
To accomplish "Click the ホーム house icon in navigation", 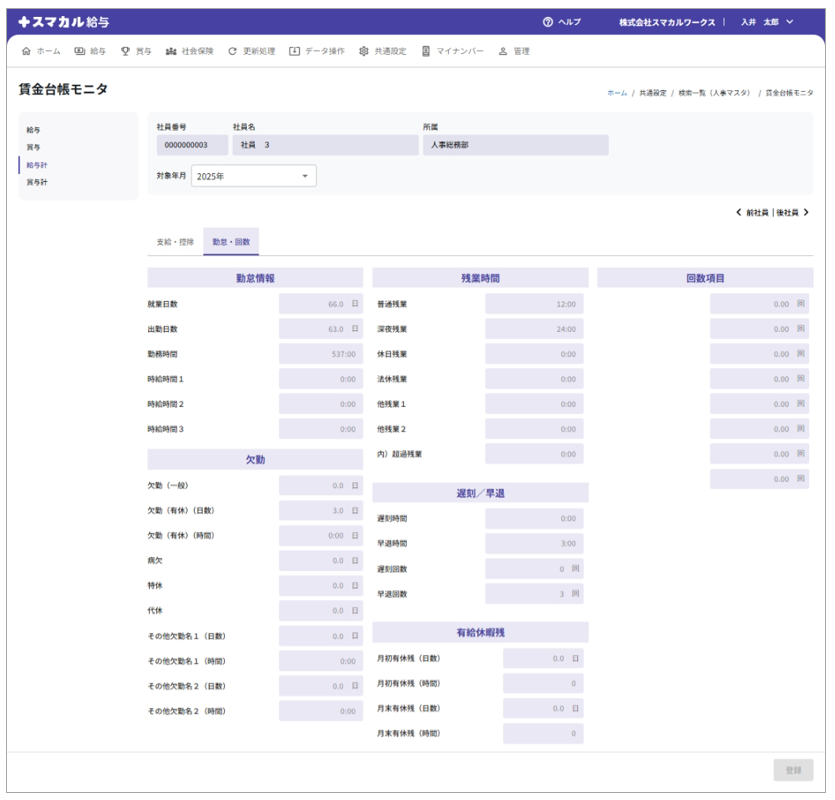I will (x=26, y=51).
